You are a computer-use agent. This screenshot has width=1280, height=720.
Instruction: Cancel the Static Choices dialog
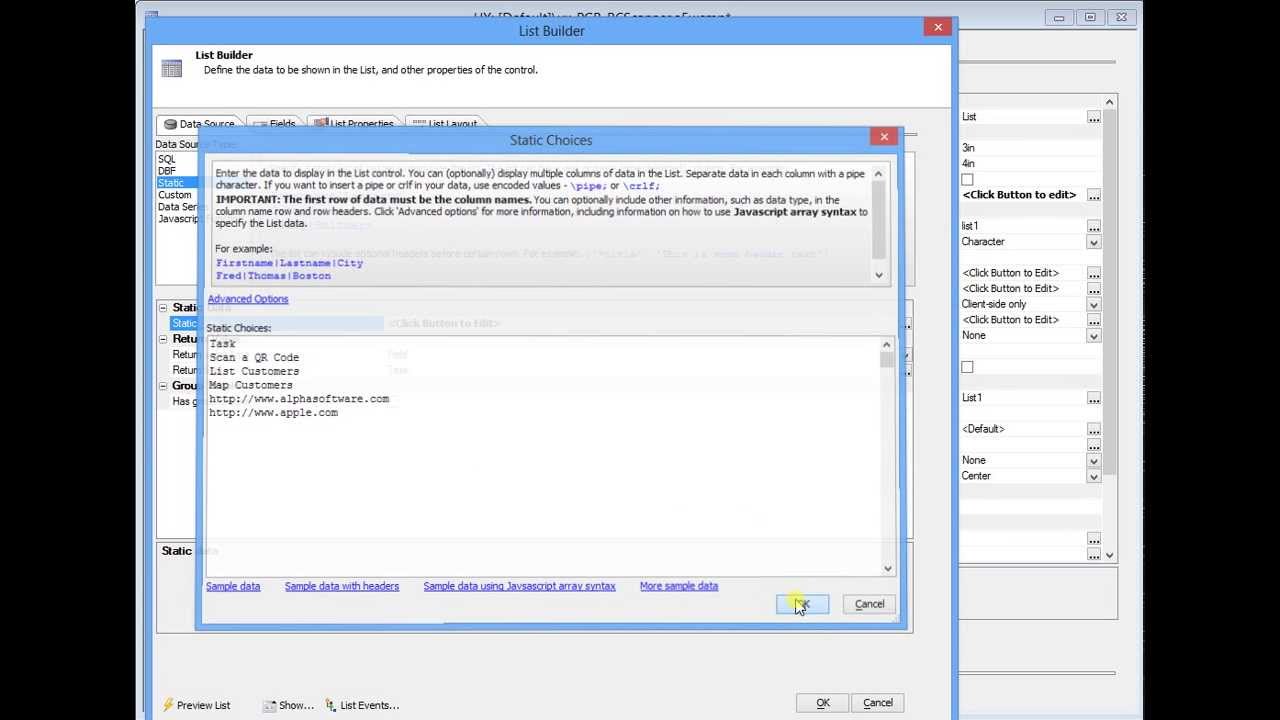coord(869,604)
